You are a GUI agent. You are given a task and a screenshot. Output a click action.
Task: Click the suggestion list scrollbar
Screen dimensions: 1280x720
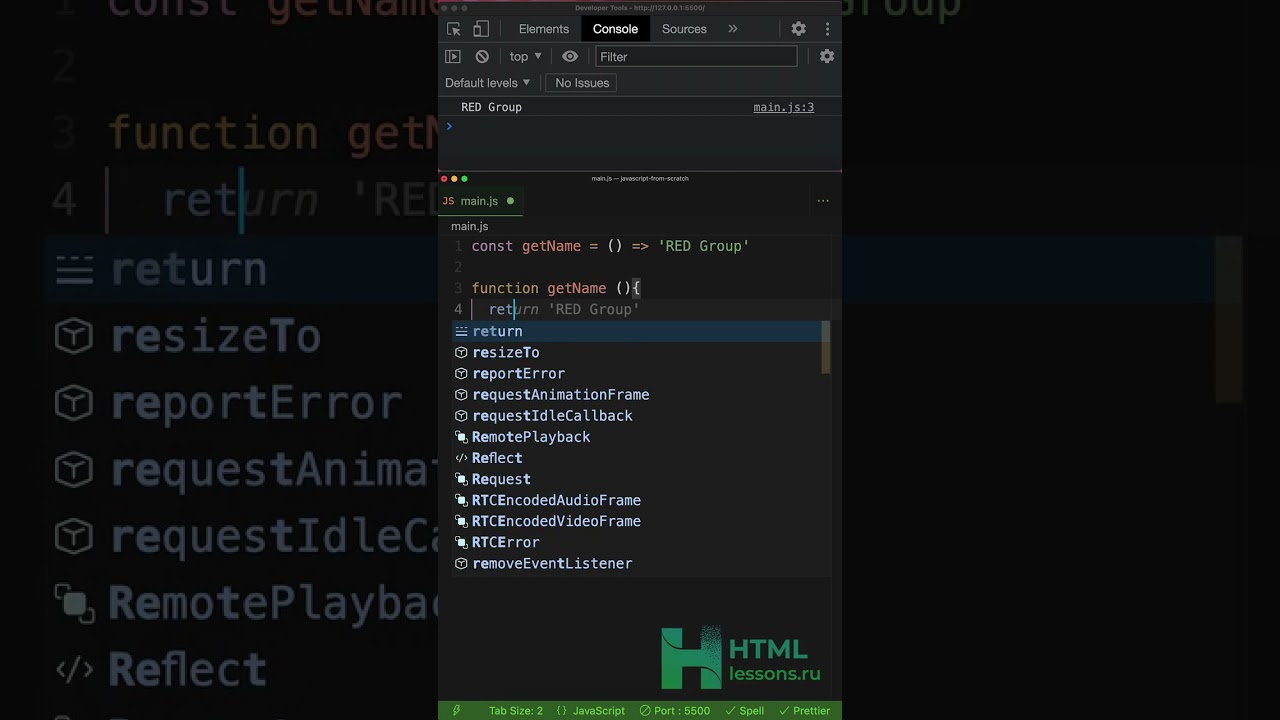pos(826,347)
